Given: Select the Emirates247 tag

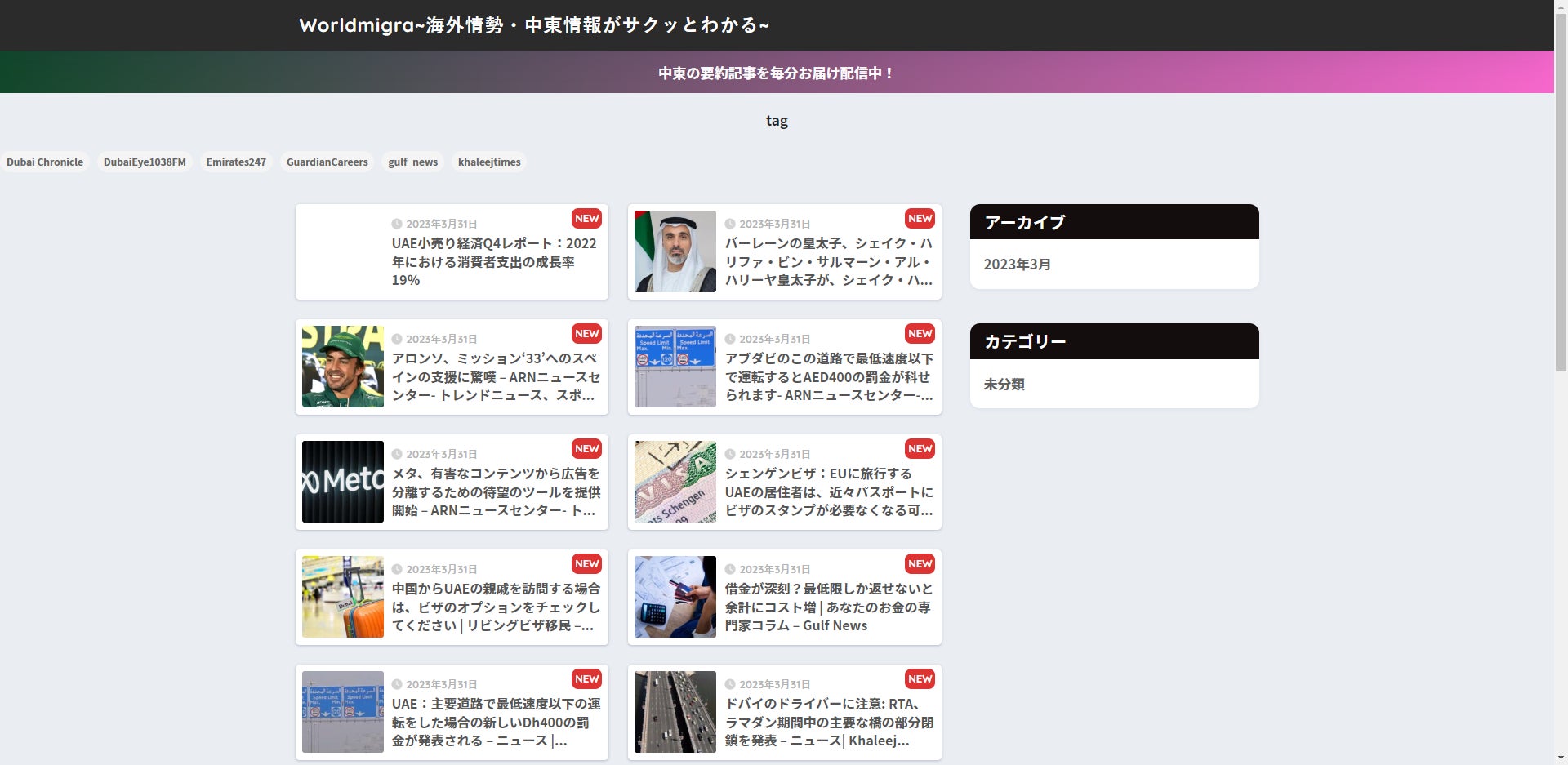Looking at the screenshot, I should 236,162.
